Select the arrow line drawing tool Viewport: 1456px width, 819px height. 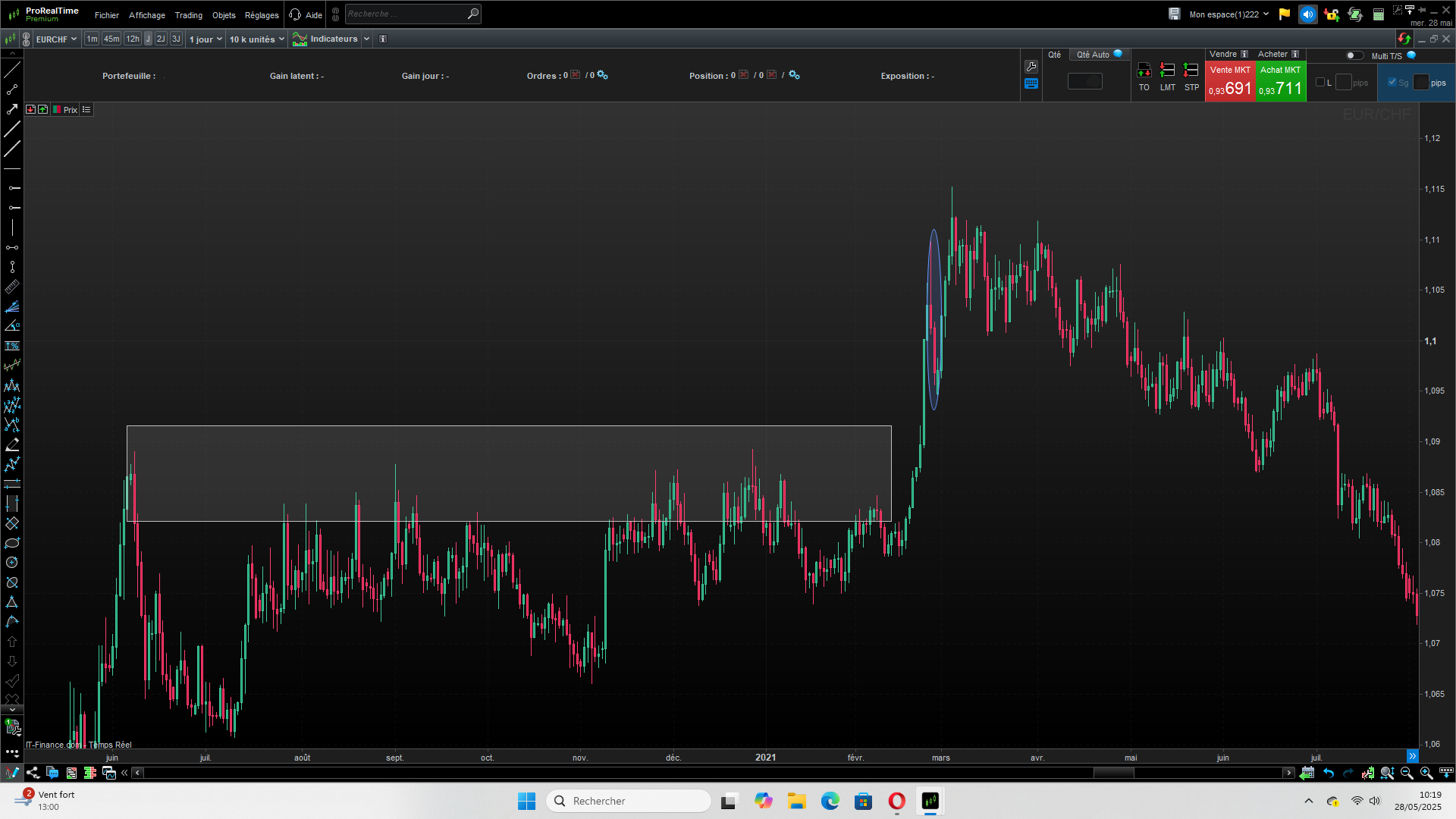(x=12, y=109)
